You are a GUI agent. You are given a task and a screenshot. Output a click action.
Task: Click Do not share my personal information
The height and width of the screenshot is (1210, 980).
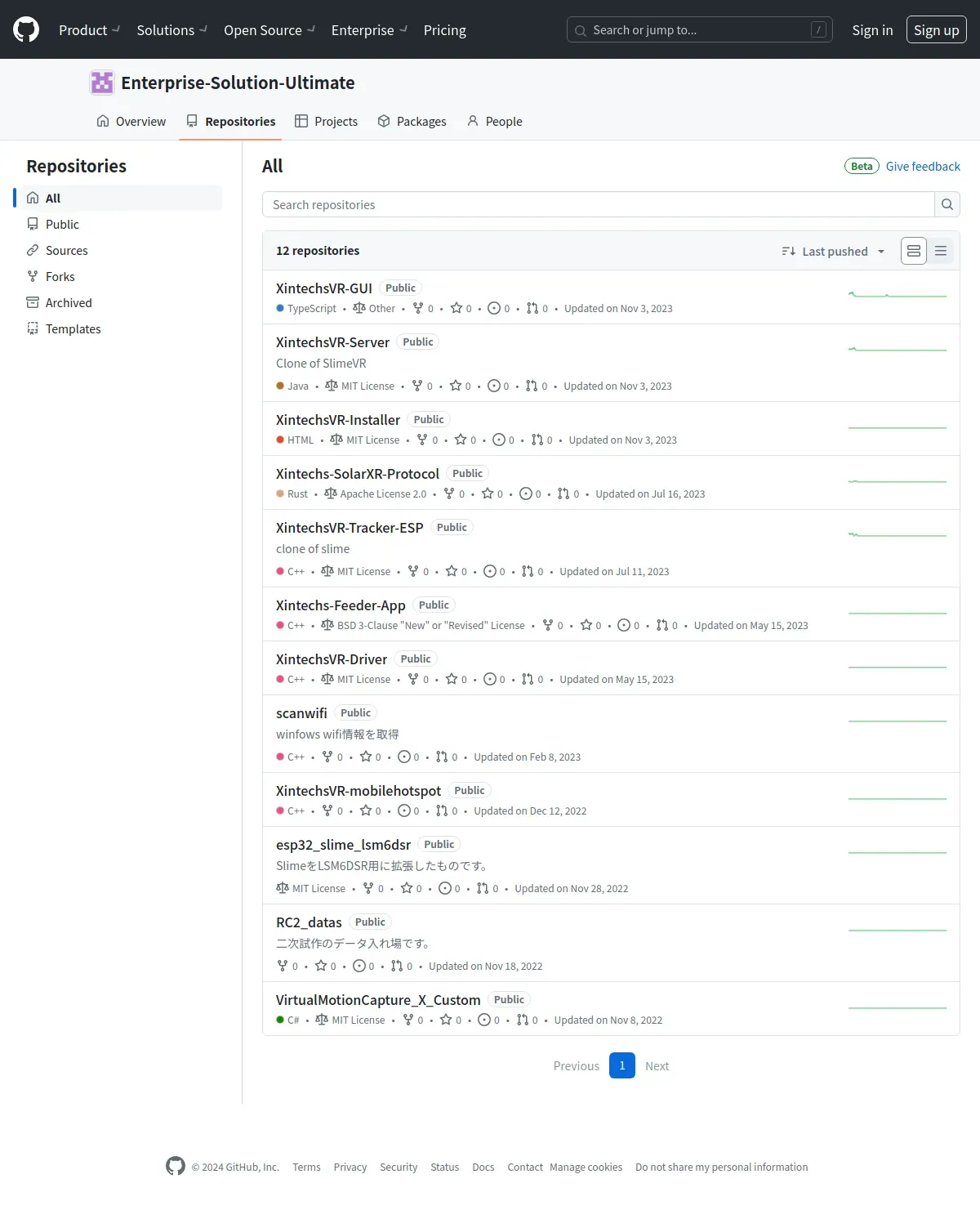[x=721, y=1167]
